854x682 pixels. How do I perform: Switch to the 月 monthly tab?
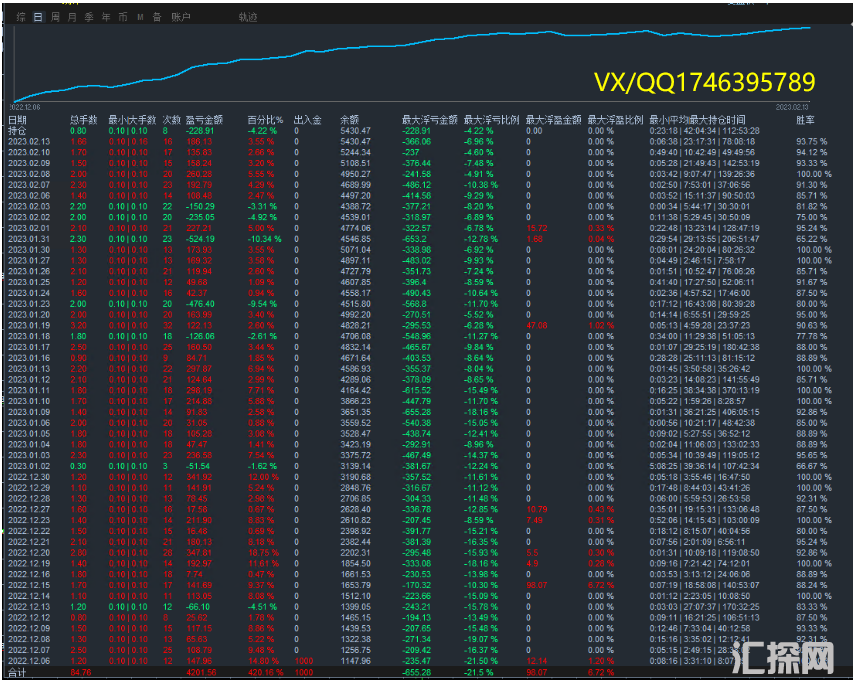(72, 17)
